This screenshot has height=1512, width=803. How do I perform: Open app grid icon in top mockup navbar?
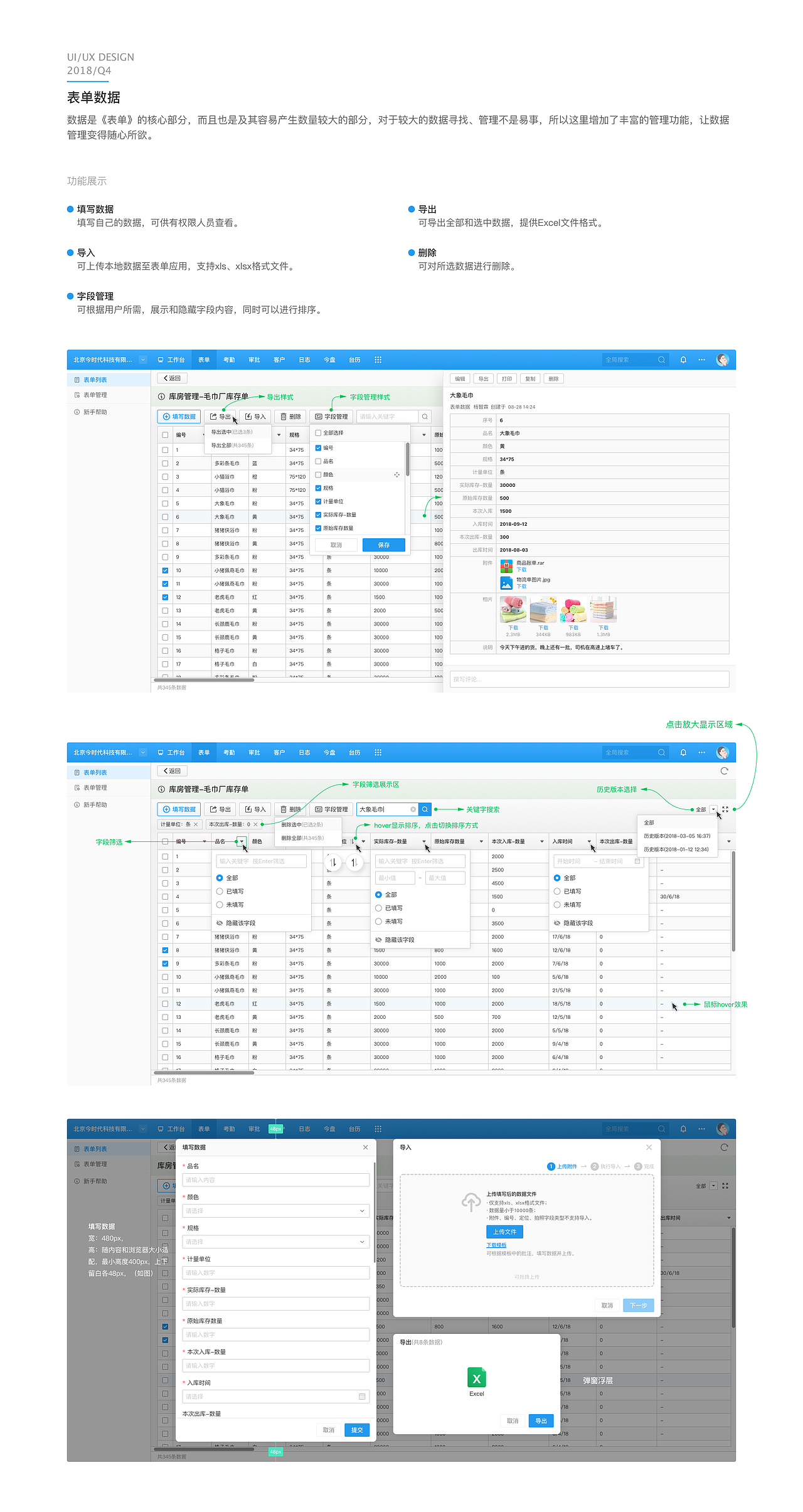pos(378,360)
